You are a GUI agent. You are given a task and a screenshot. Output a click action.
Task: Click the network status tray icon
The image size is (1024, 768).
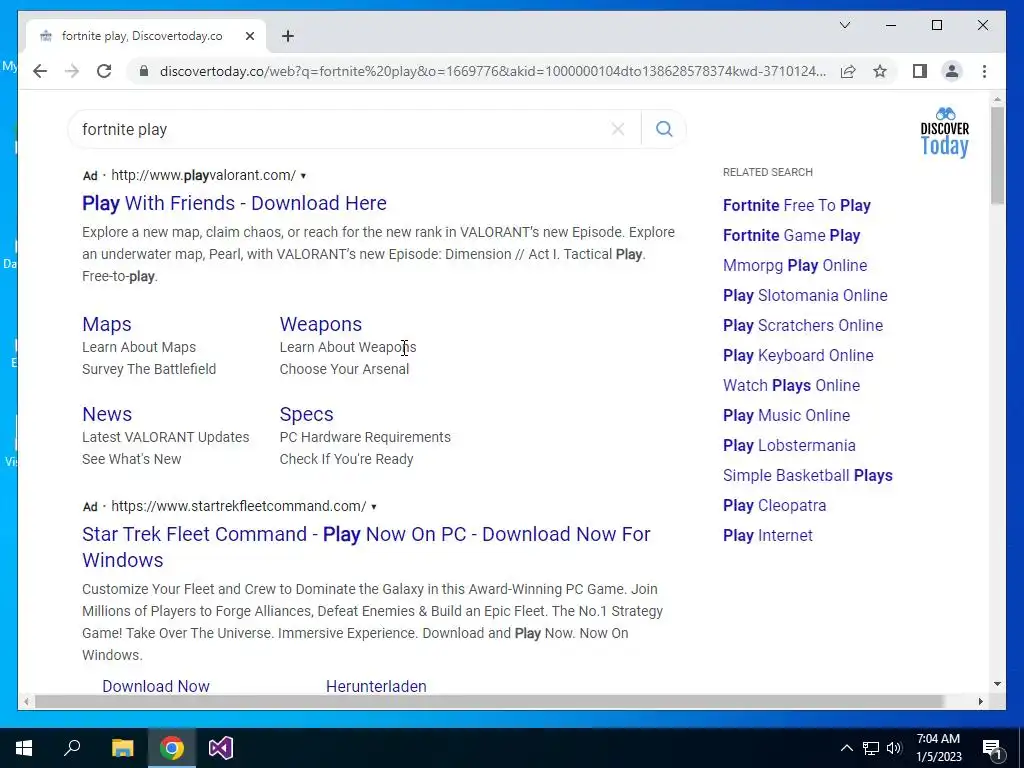click(x=871, y=748)
